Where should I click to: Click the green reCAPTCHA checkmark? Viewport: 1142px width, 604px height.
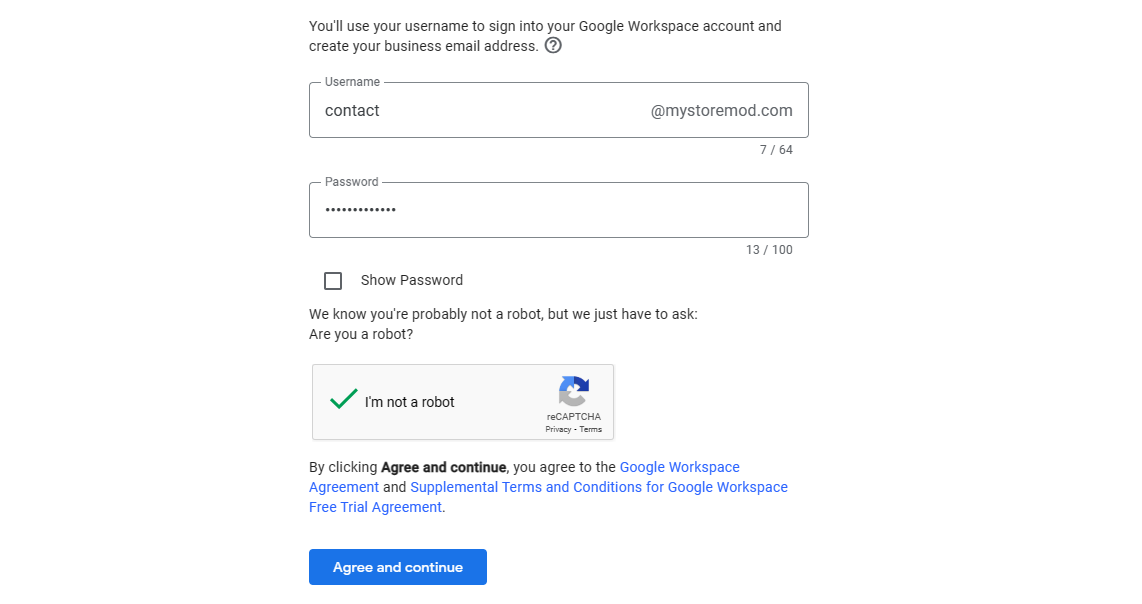(343, 399)
